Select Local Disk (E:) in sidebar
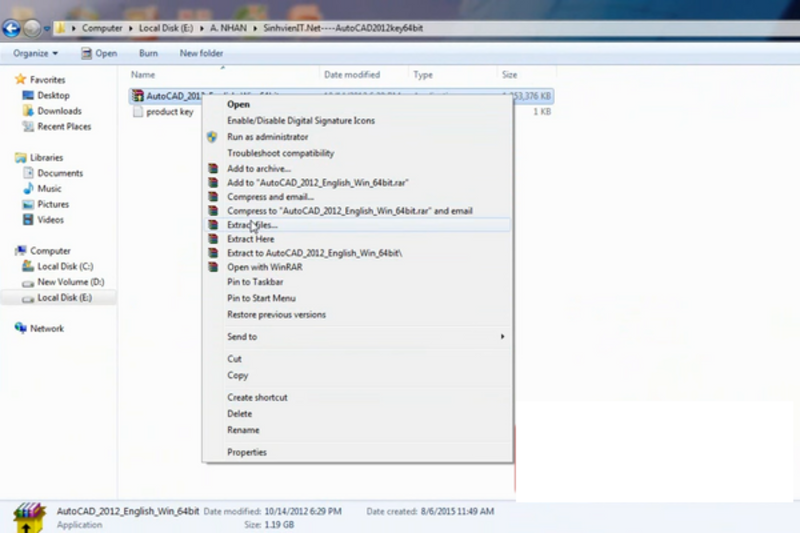Image resolution: width=800 pixels, height=533 pixels. 59,297
